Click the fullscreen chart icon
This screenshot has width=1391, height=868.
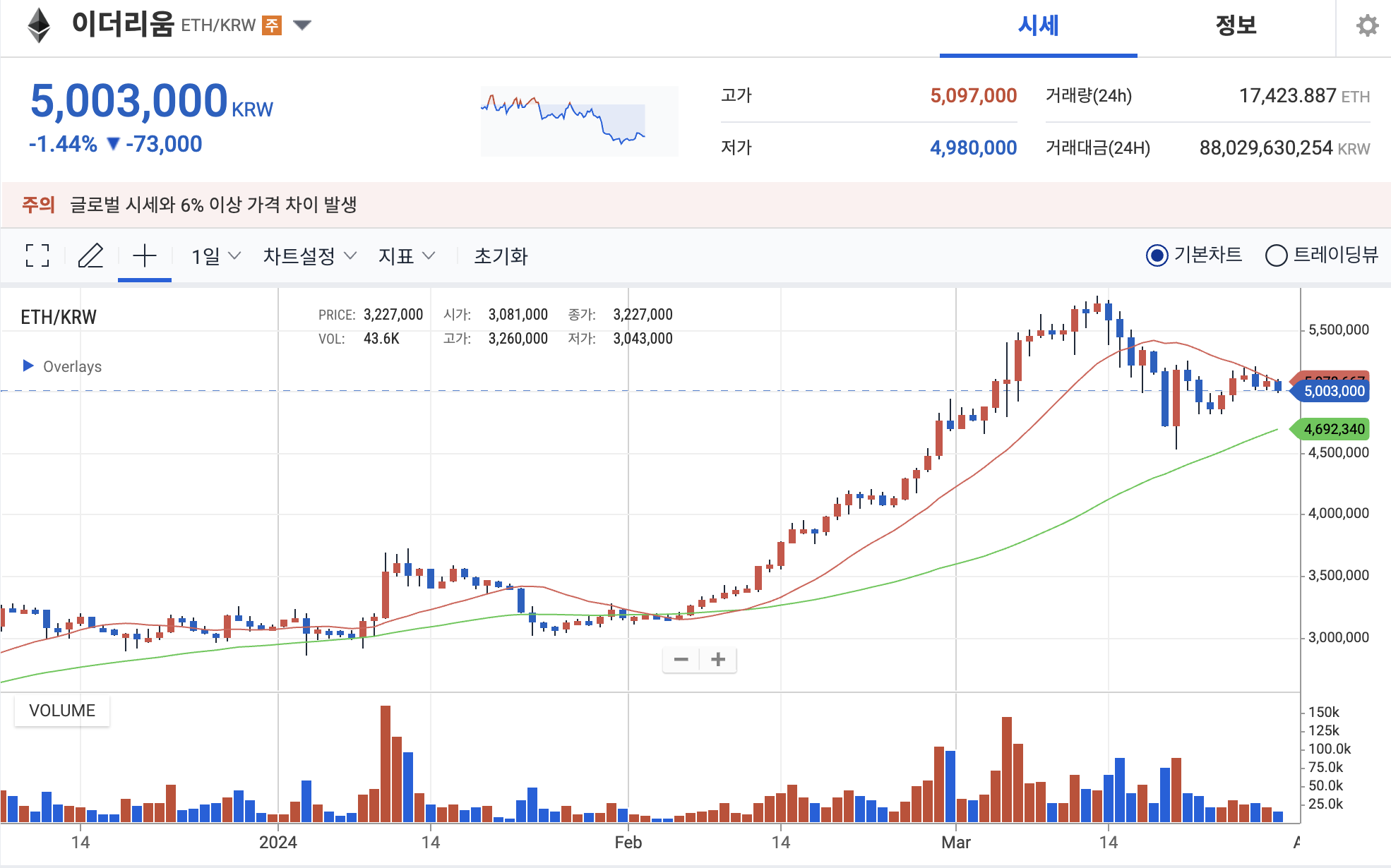(37, 255)
